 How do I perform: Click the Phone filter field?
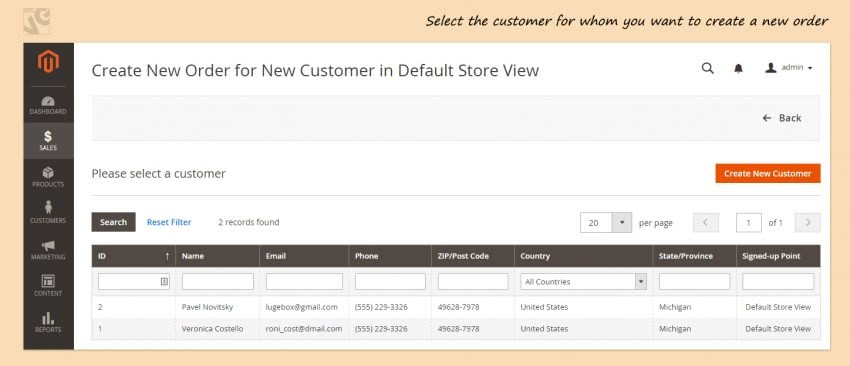tap(390, 281)
